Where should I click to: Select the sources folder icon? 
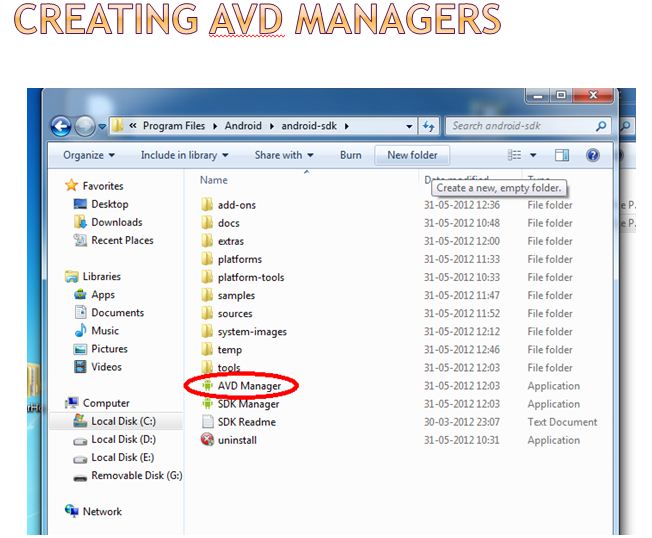(x=207, y=313)
